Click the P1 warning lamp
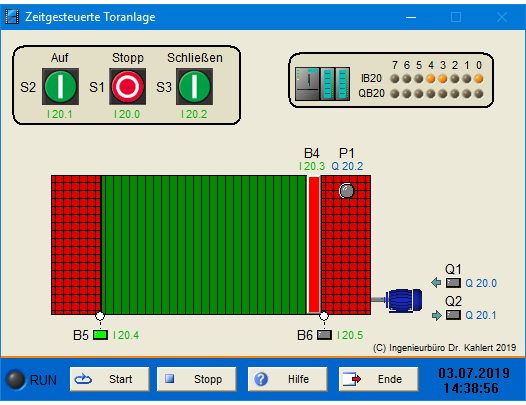 [347, 191]
